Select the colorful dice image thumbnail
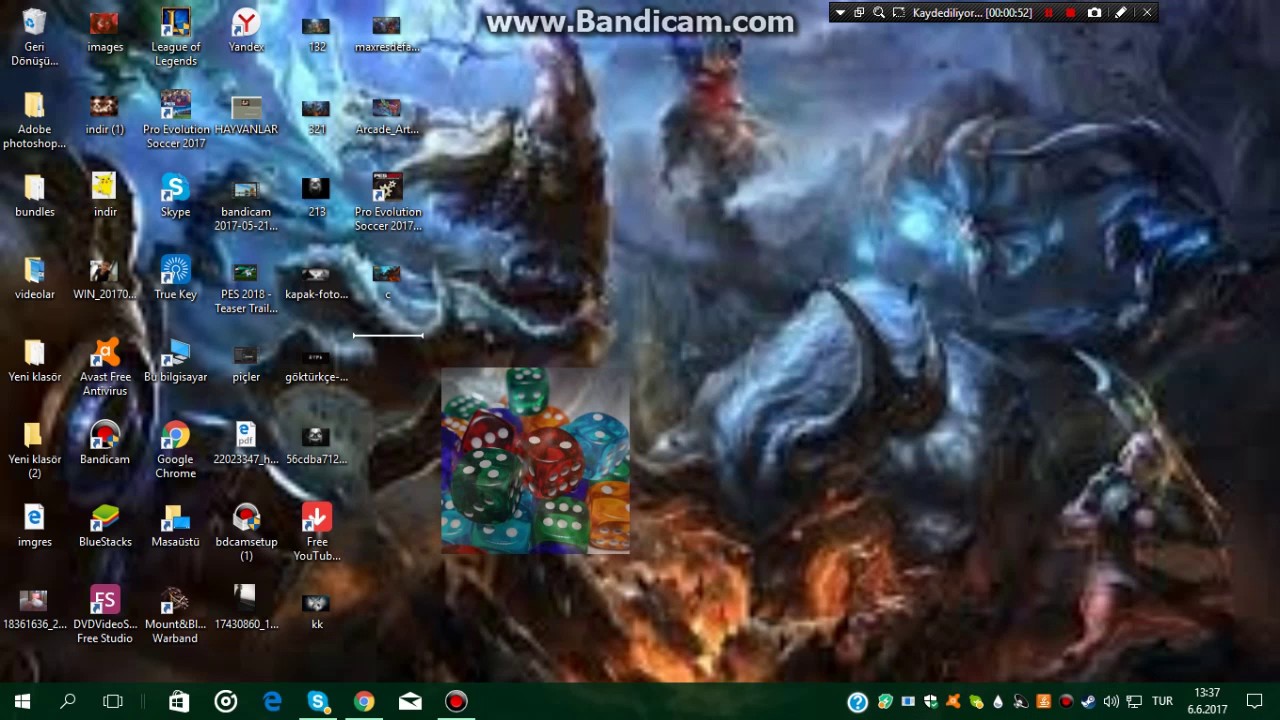The width and height of the screenshot is (1280, 720). (535, 460)
